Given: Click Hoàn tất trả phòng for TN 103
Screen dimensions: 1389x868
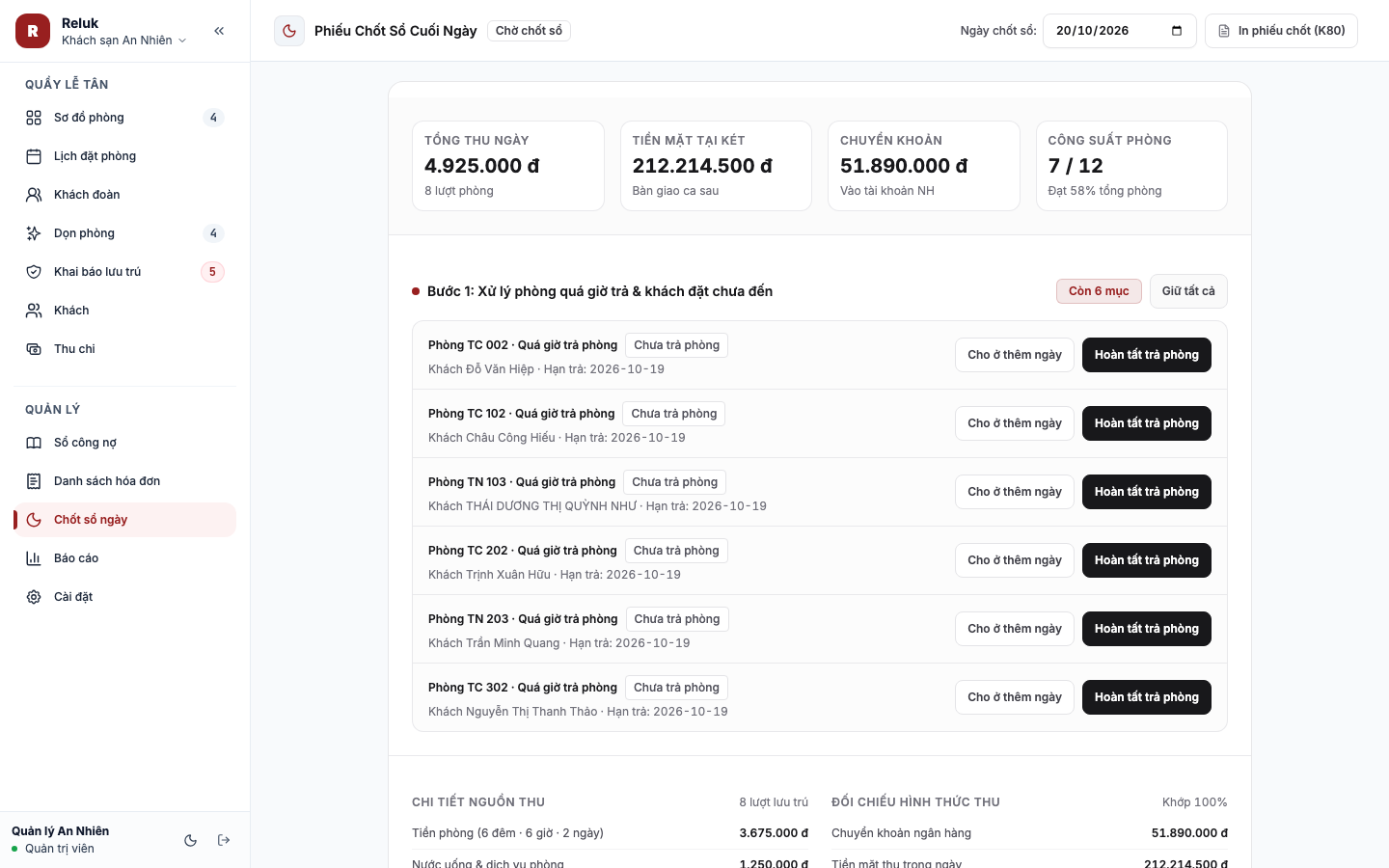Looking at the screenshot, I should click(x=1147, y=492).
